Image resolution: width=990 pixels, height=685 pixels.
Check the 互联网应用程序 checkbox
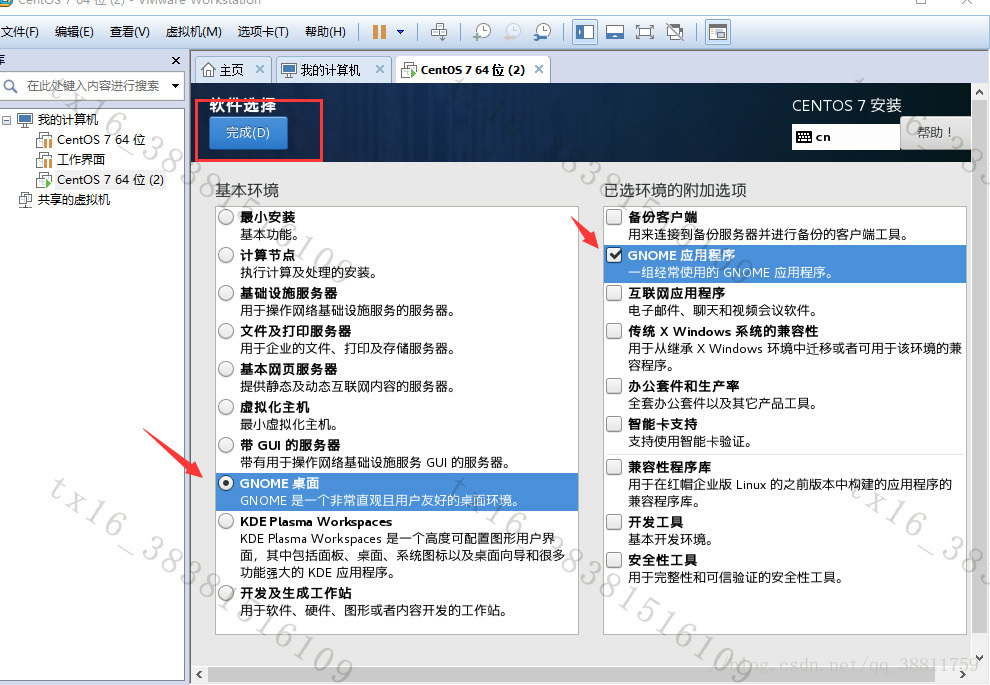614,293
